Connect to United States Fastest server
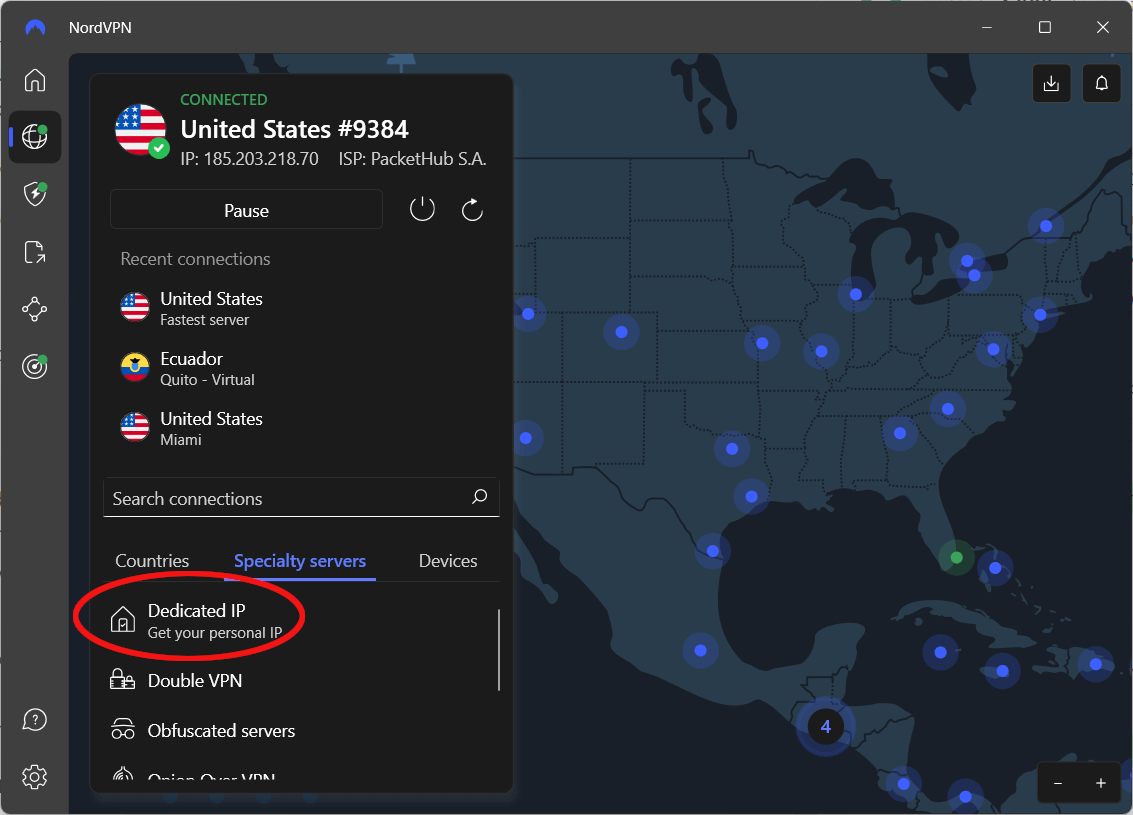Screen dimensions: 1133x815 pos(301,309)
